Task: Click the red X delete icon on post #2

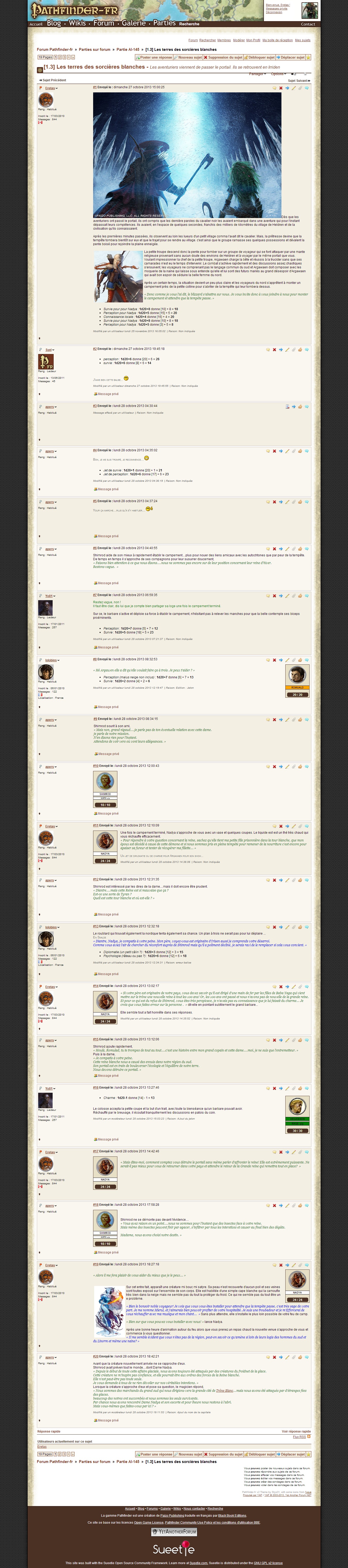Action: click(x=274, y=350)
